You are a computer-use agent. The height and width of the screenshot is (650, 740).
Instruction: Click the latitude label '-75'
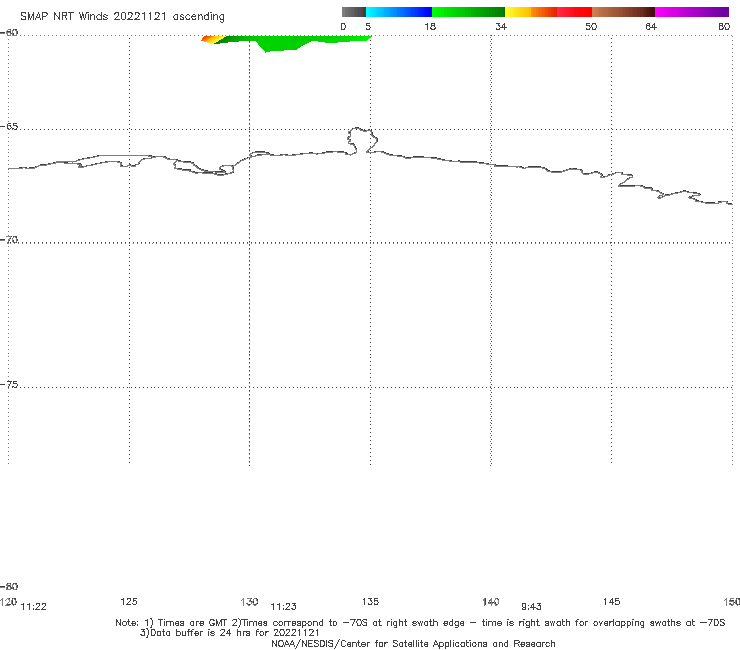click(x=10, y=385)
